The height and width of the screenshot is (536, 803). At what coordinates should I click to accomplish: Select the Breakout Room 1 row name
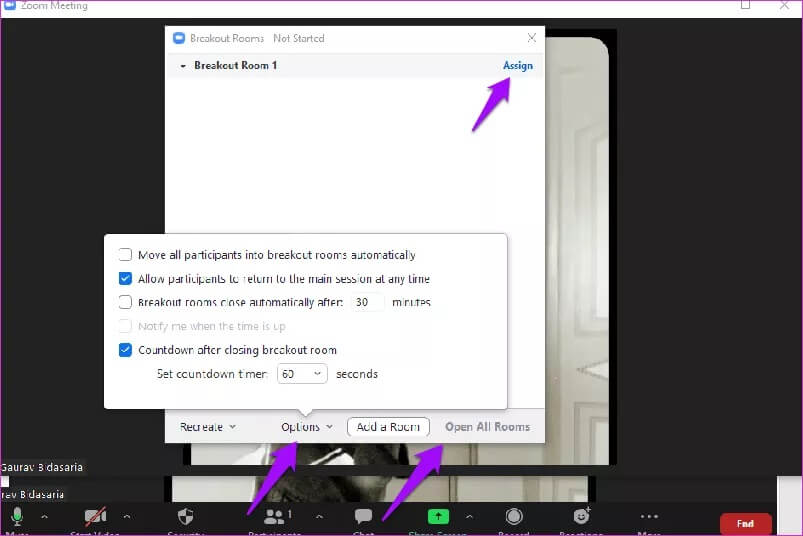(236, 66)
